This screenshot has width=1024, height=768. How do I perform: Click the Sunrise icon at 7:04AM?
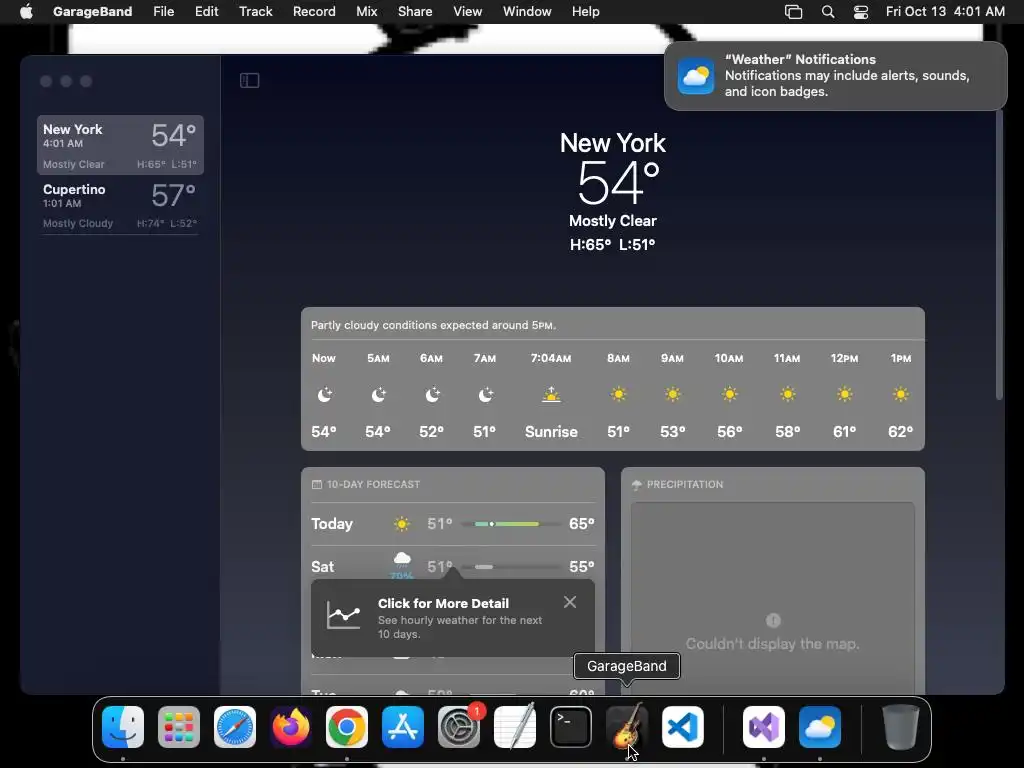pyautogui.click(x=551, y=394)
